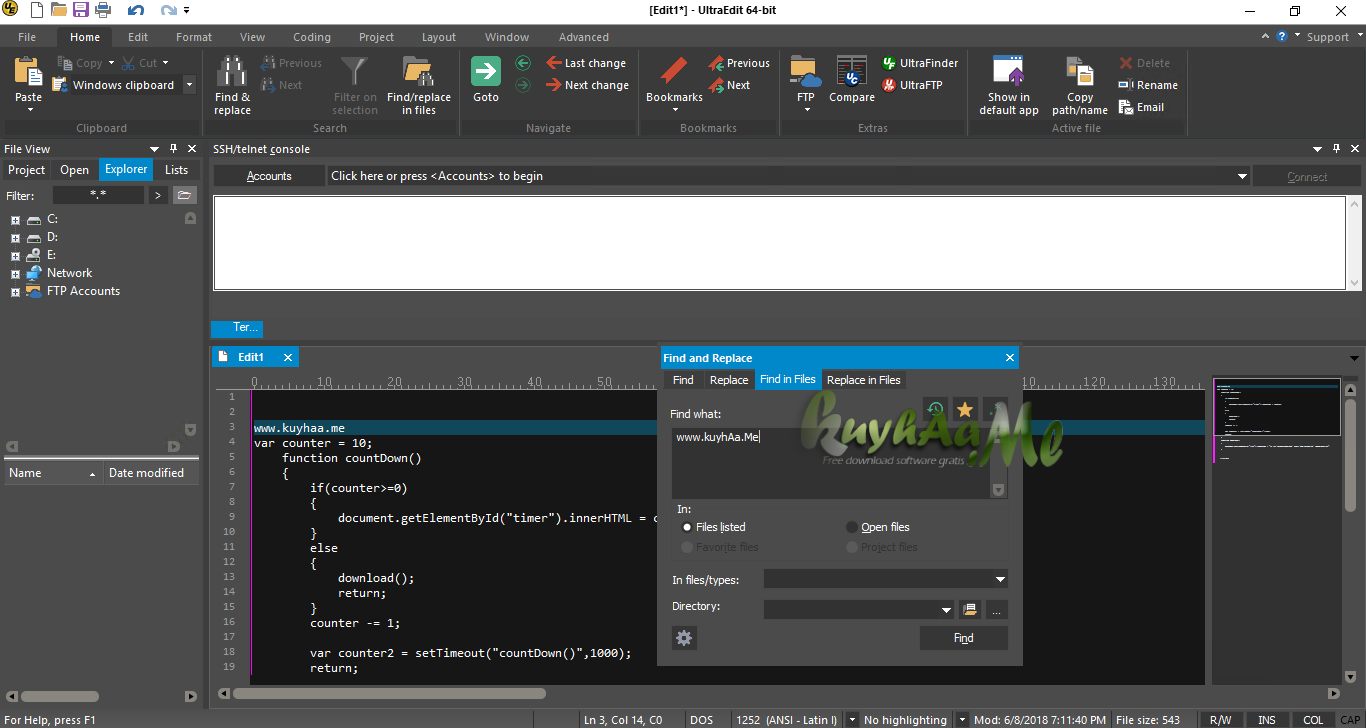Click Show in default app icon
1366x728 pixels.
click(1009, 72)
